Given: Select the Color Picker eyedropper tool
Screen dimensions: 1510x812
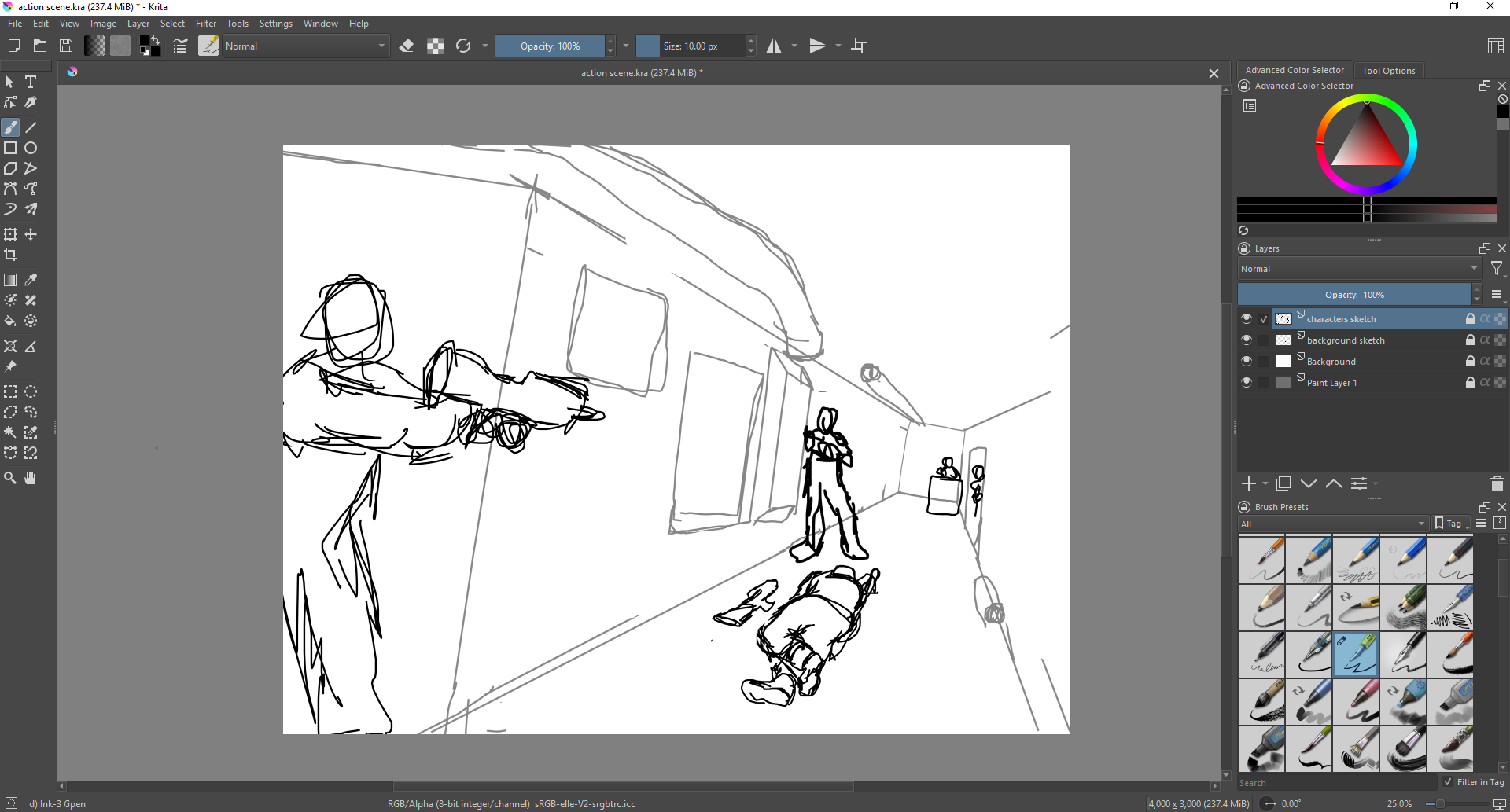Looking at the screenshot, I should point(31,280).
